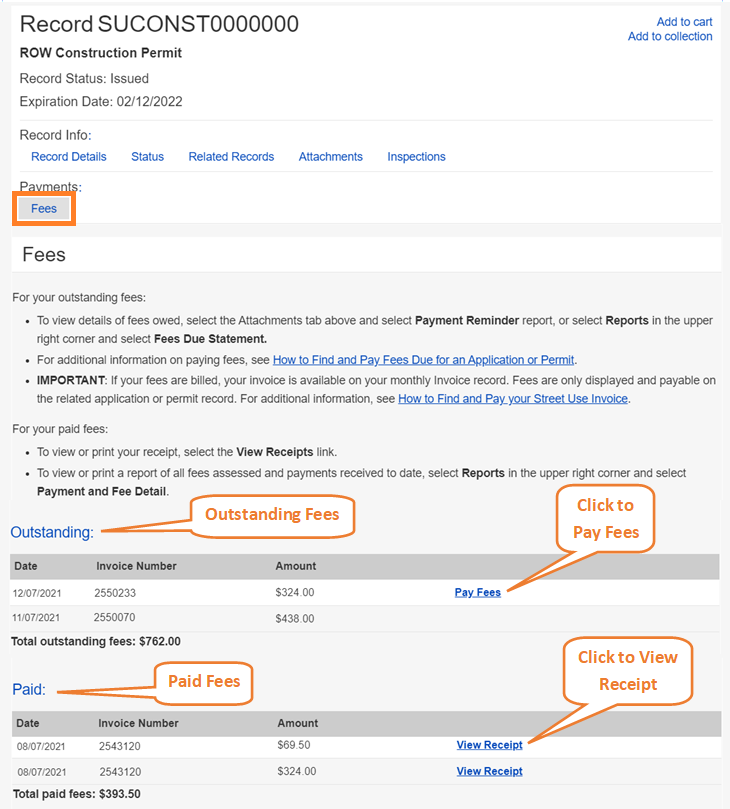View Receipt for the $69.50 payment

[489, 745]
